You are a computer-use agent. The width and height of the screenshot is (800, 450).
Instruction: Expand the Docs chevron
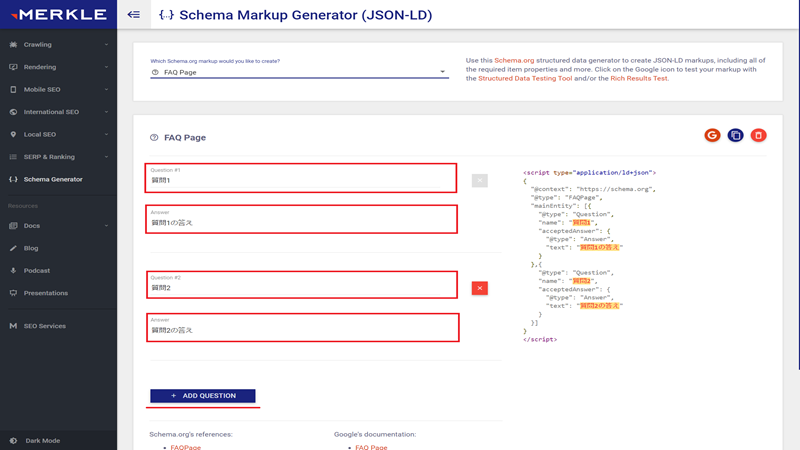[x=106, y=226]
